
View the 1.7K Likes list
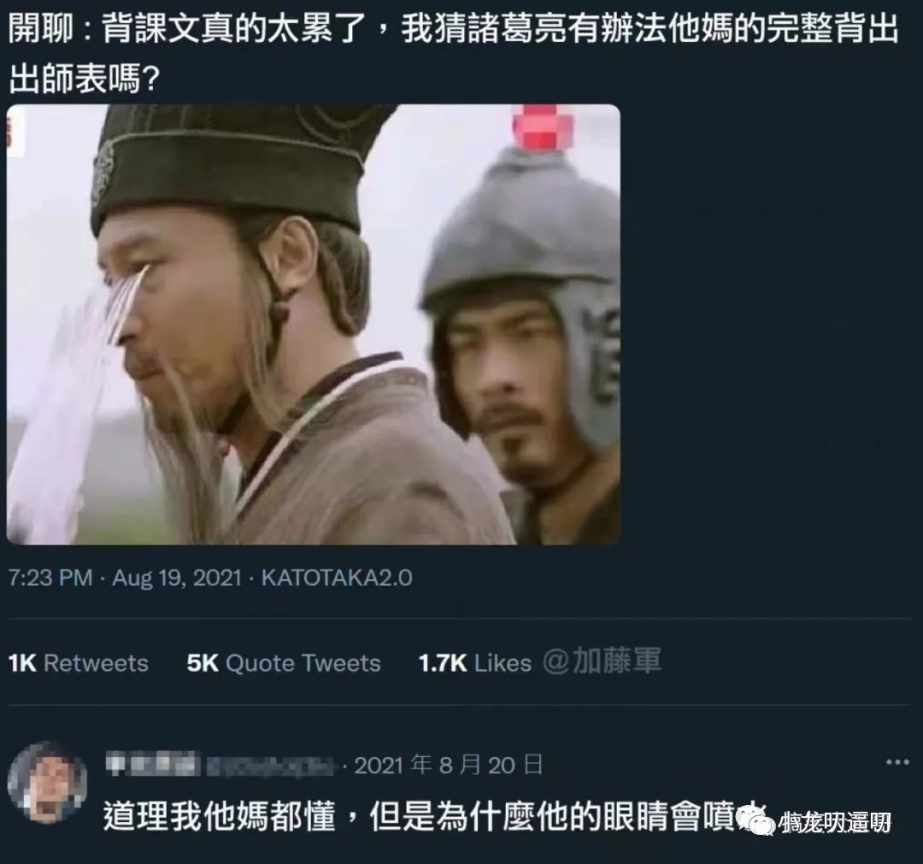click(x=475, y=663)
